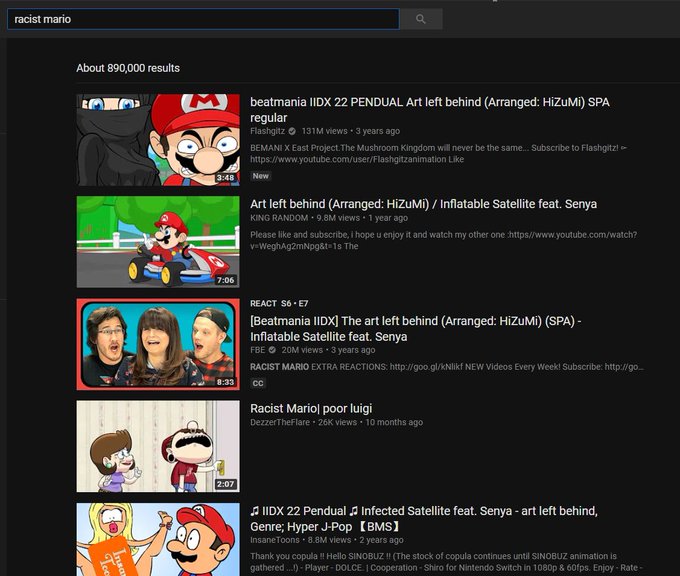
Task: Click description 'RACIST MARIO EXTRA REACTIONS'
Action: pos(447,367)
